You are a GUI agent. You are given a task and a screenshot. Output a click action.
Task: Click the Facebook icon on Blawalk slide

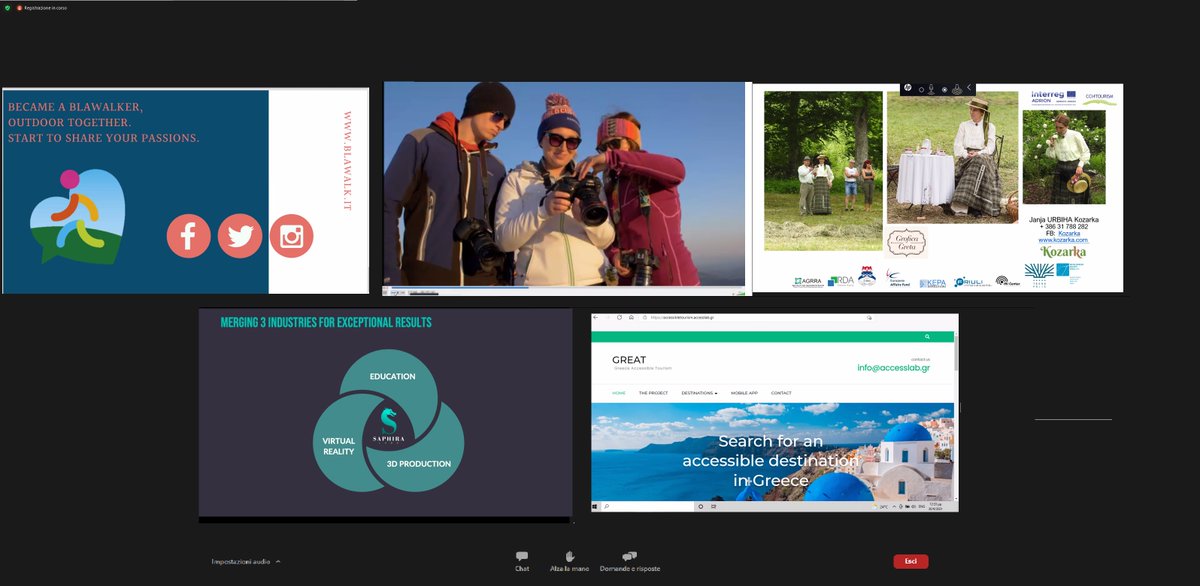click(188, 236)
